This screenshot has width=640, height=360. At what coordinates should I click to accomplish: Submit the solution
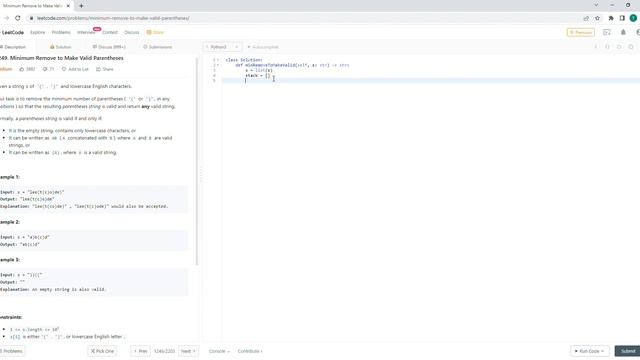(628, 351)
